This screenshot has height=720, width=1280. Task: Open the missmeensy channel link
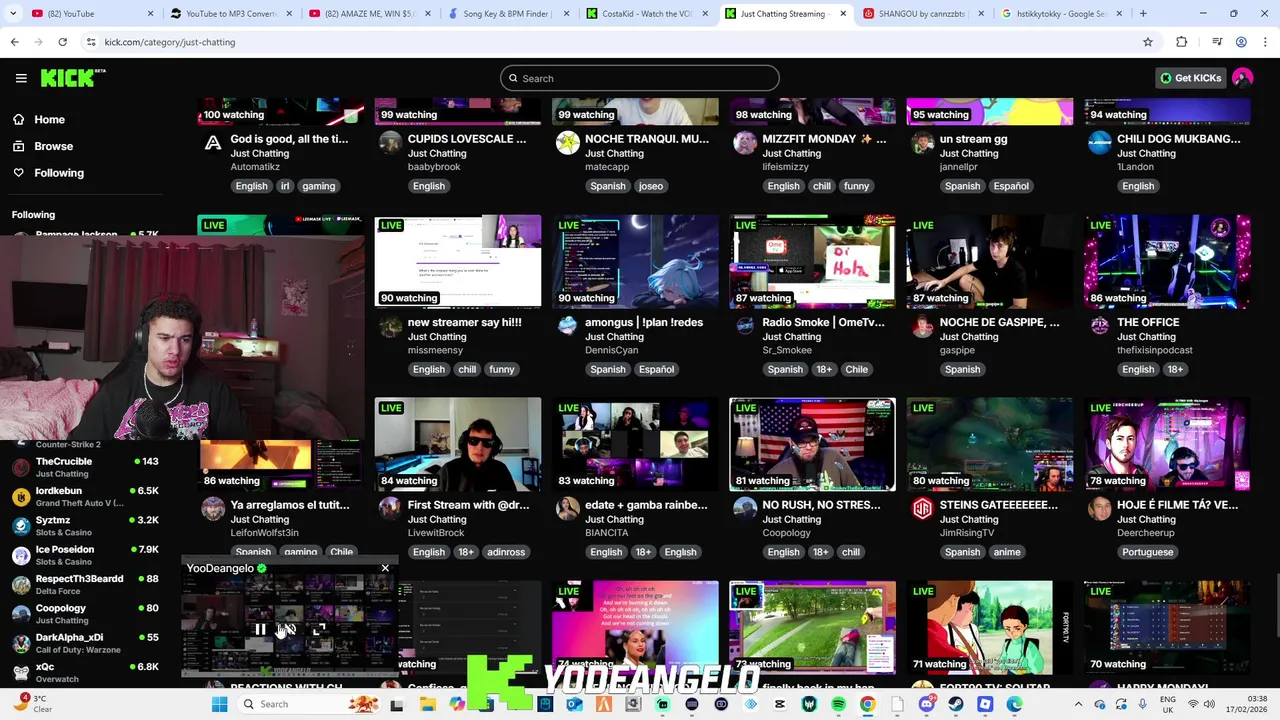point(435,350)
